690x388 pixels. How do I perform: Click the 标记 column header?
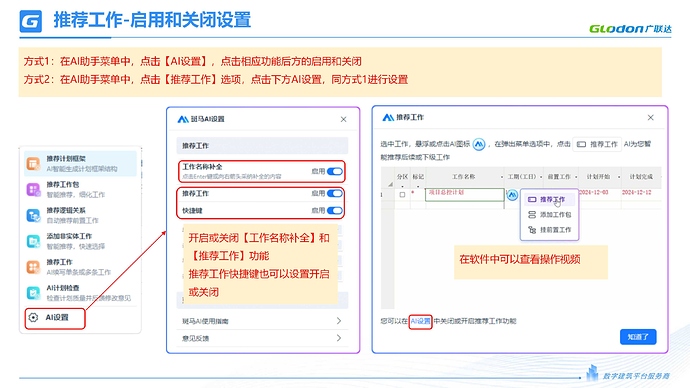(x=418, y=176)
